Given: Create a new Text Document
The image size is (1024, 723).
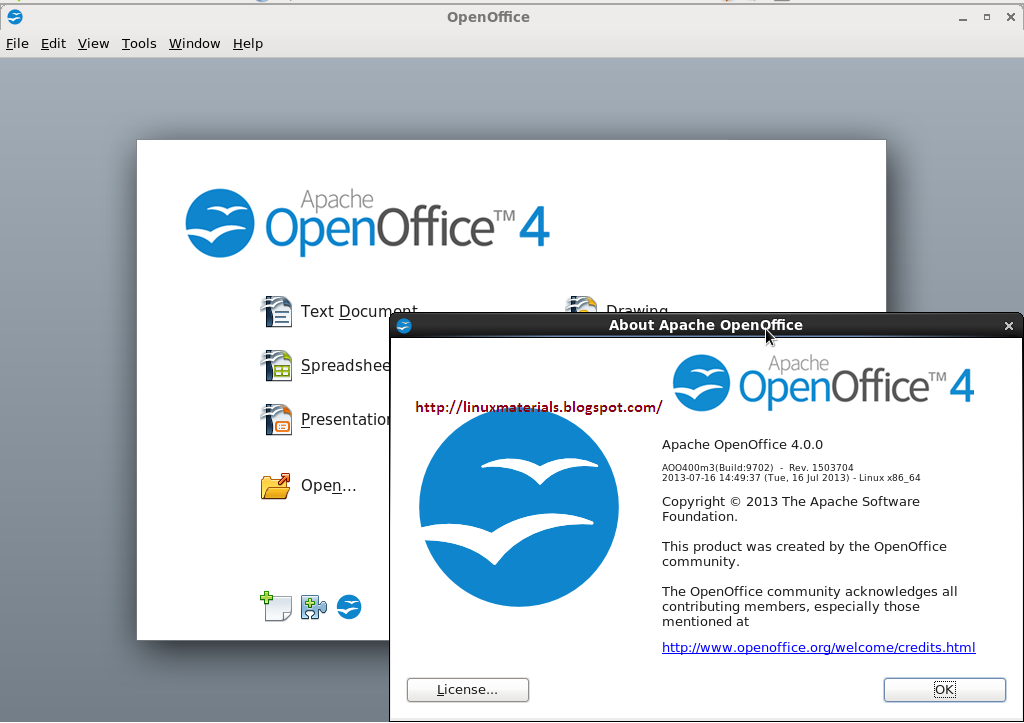Looking at the screenshot, I should tap(359, 311).
